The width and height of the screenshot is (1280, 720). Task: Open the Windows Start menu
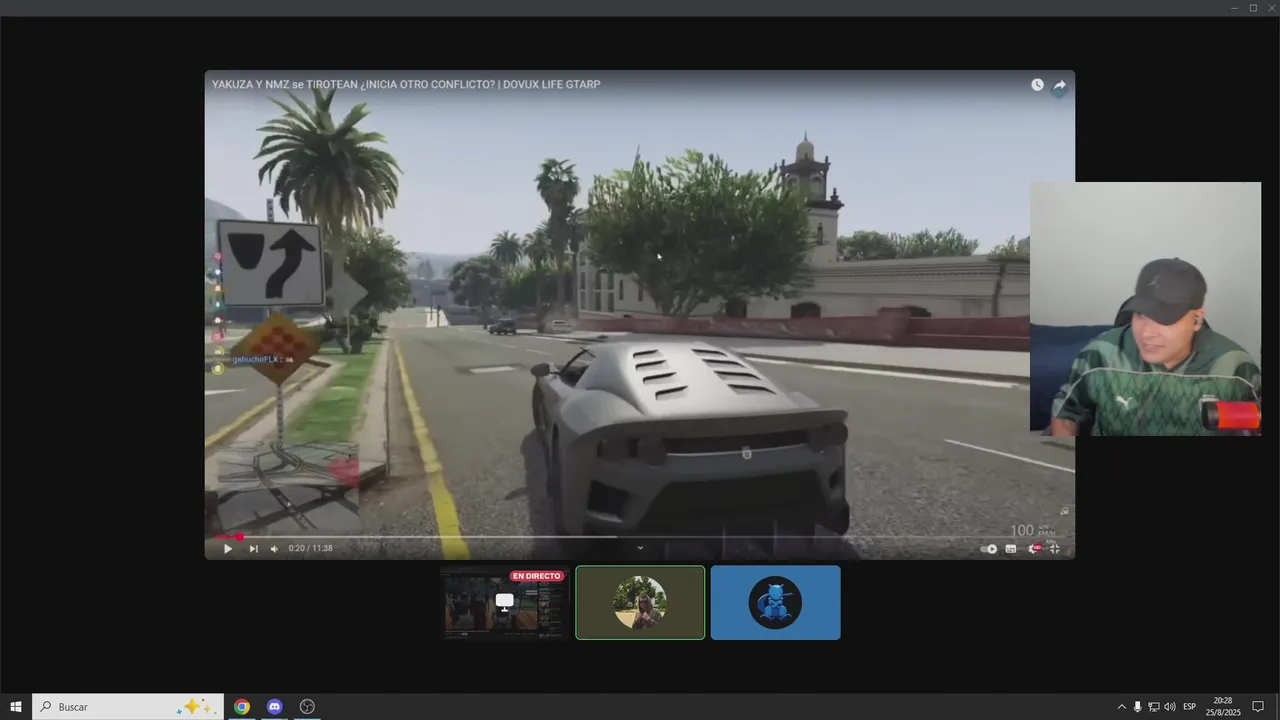point(16,707)
